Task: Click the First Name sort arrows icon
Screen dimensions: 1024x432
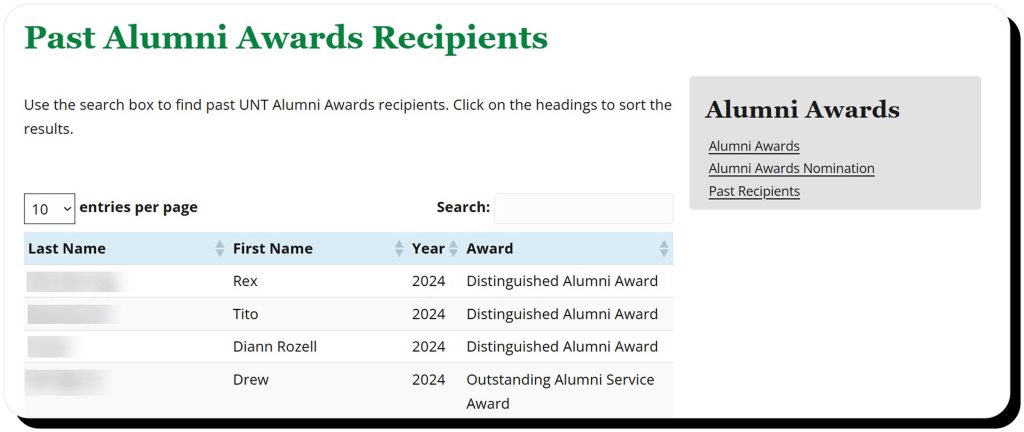Action: pyautogui.click(x=400, y=249)
